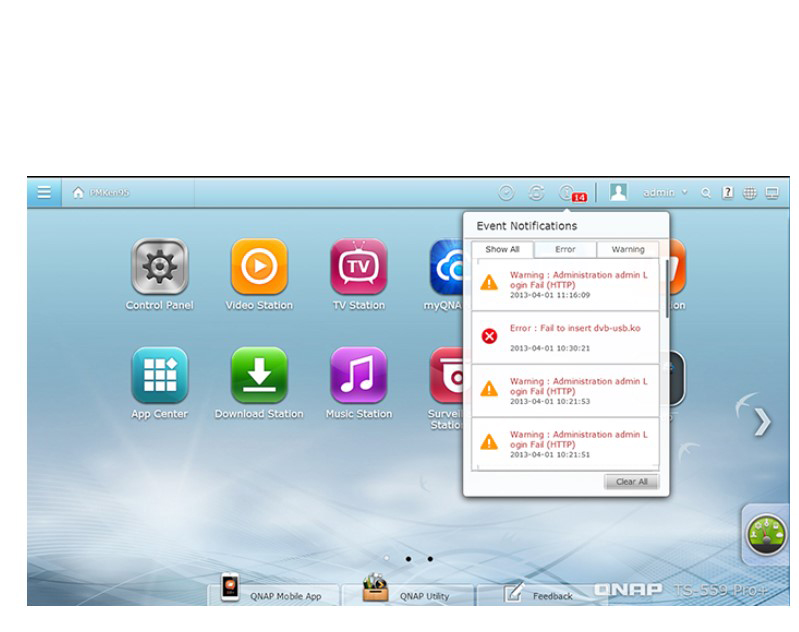This screenshot has width=799, height=632.
Task: Click notifications list scrollbar
Action: tap(667, 288)
